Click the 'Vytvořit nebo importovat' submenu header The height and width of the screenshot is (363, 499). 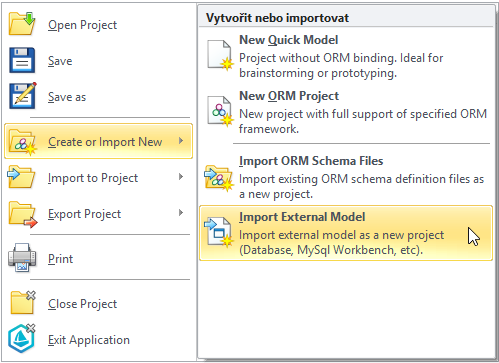coord(277,18)
